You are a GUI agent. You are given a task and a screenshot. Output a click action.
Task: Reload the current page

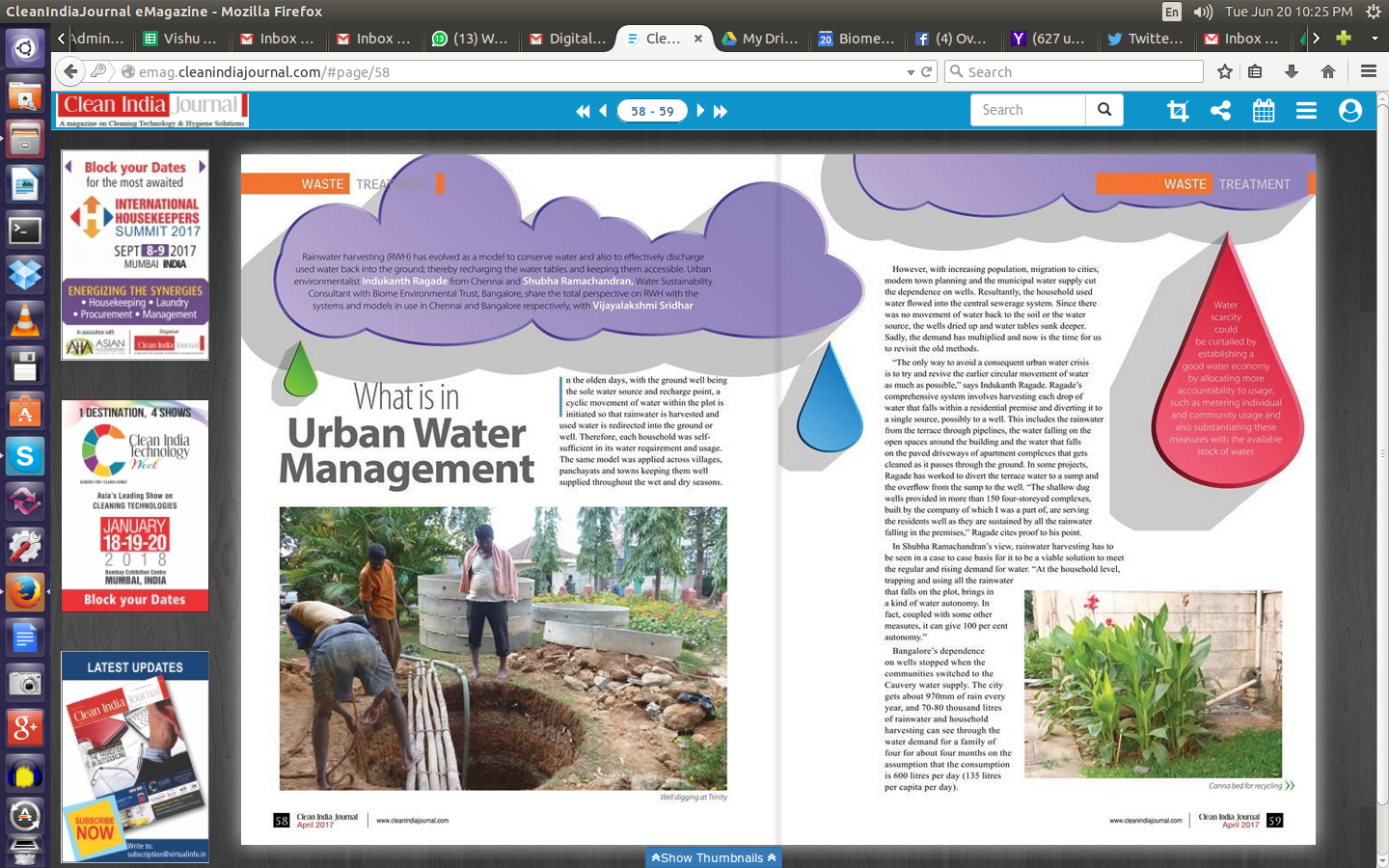click(927, 72)
